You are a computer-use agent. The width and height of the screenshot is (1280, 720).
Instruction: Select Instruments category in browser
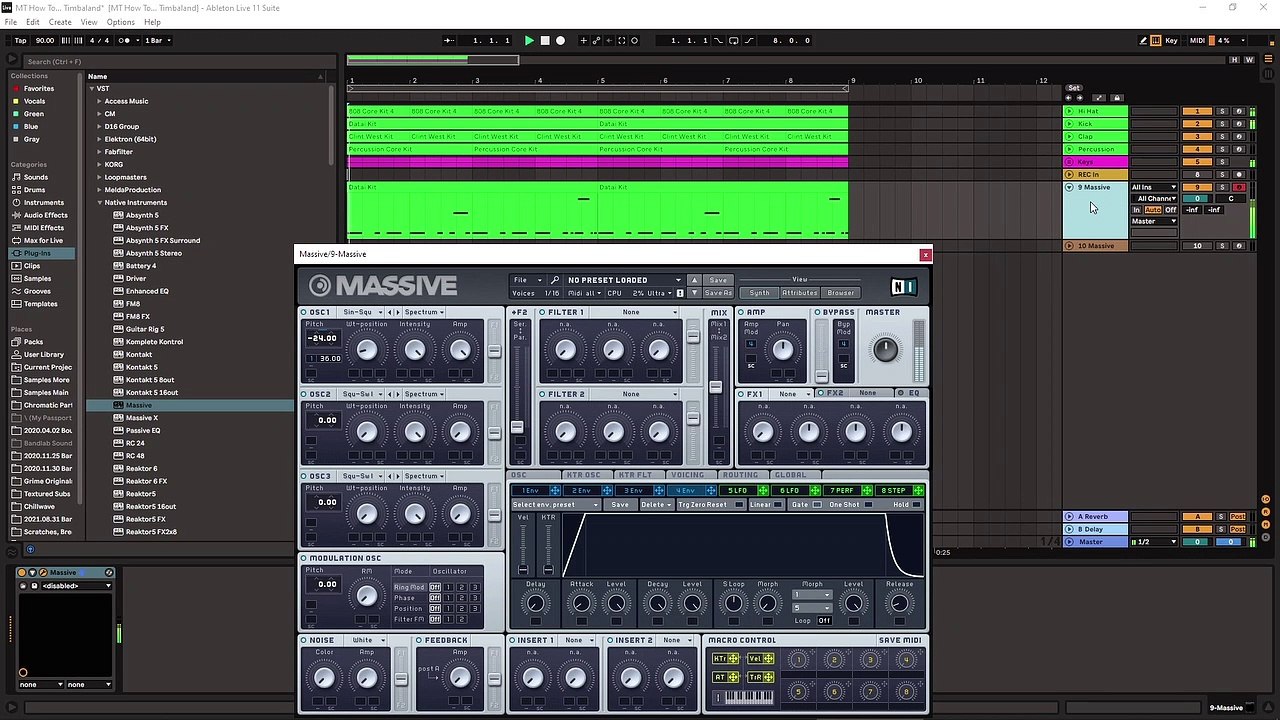click(x=43, y=203)
